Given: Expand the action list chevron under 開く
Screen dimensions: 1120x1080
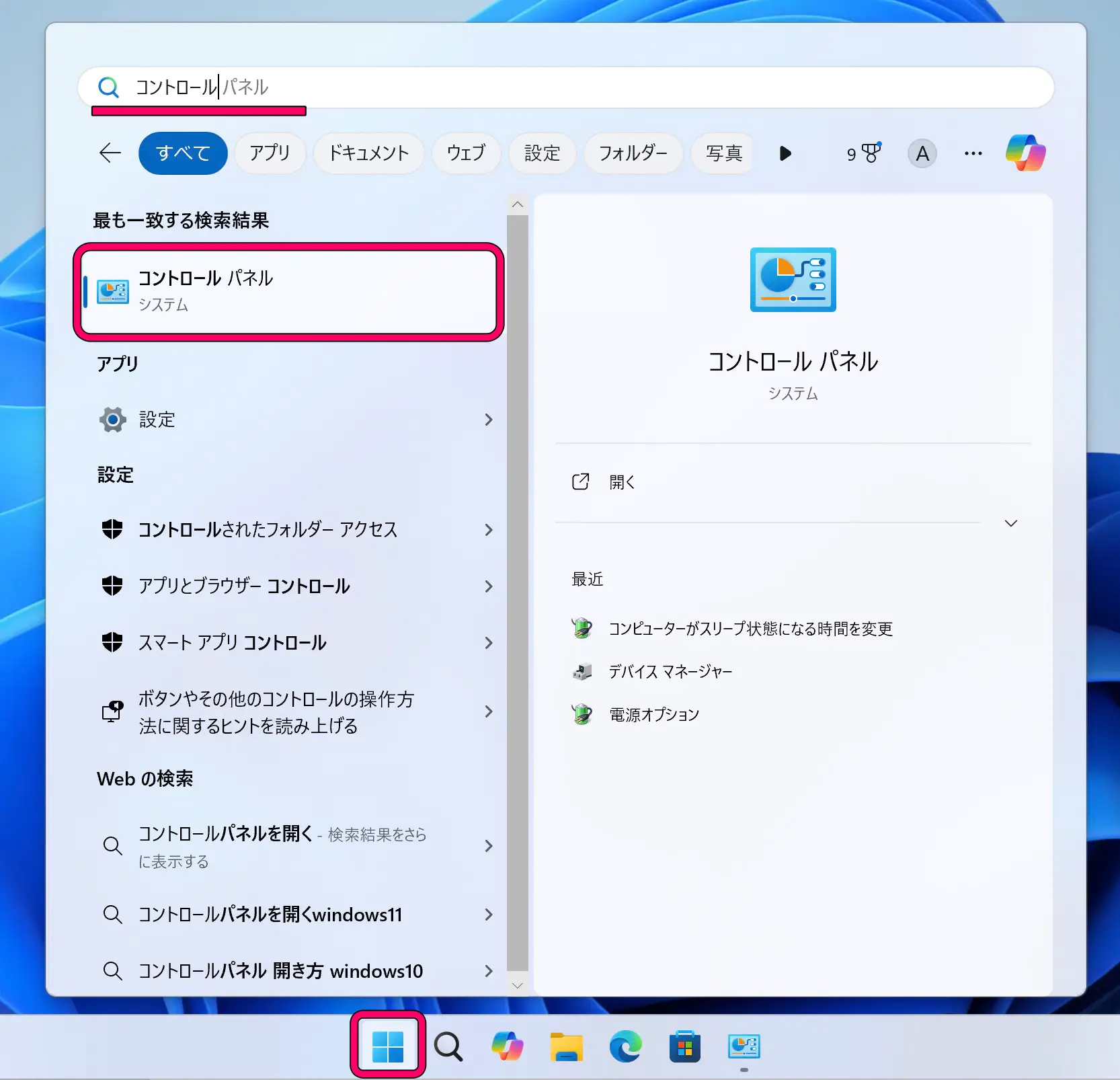Looking at the screenshot, I should coord(1010,523).
